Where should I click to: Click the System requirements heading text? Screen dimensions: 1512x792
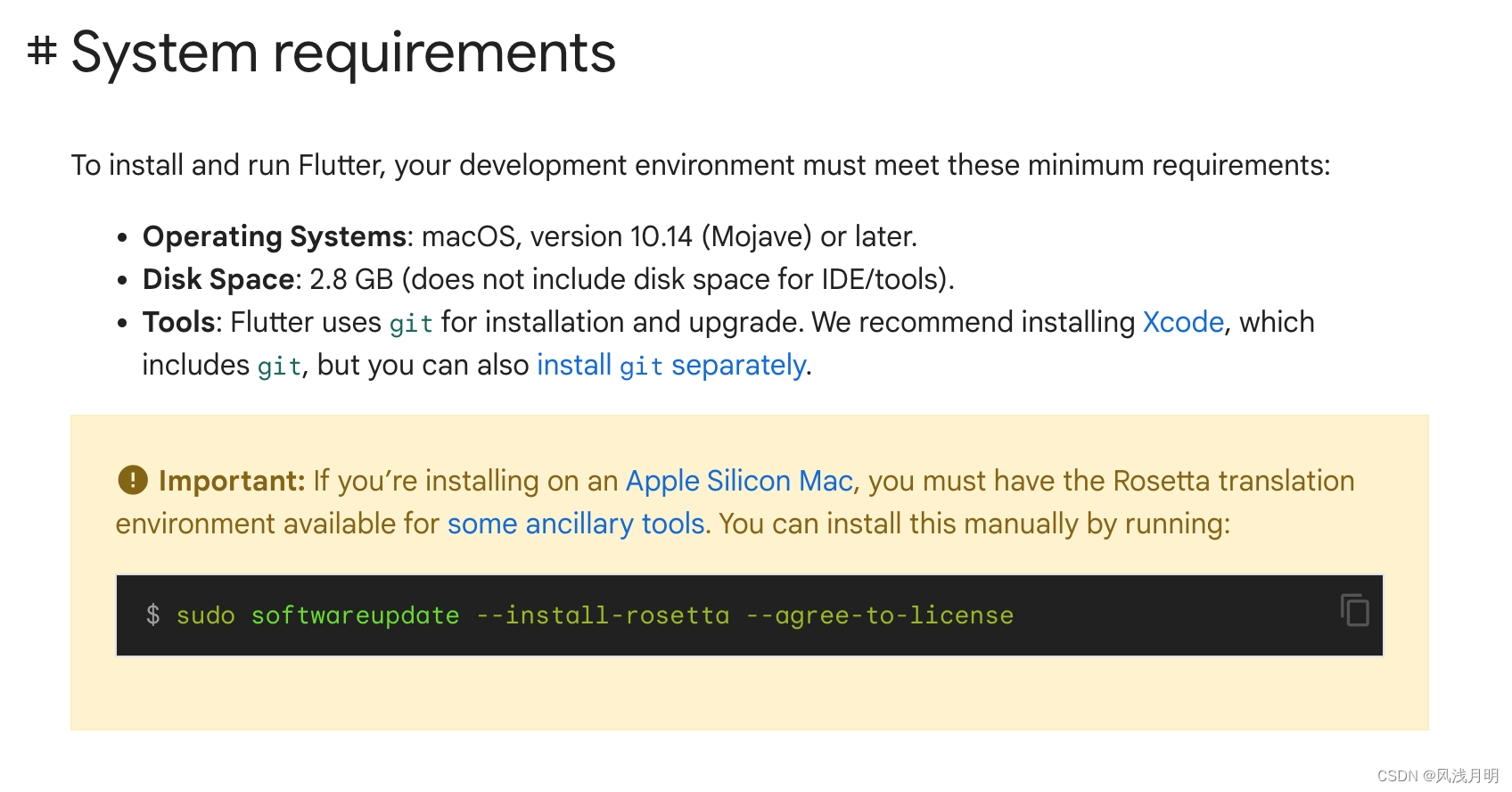point(343,52)
